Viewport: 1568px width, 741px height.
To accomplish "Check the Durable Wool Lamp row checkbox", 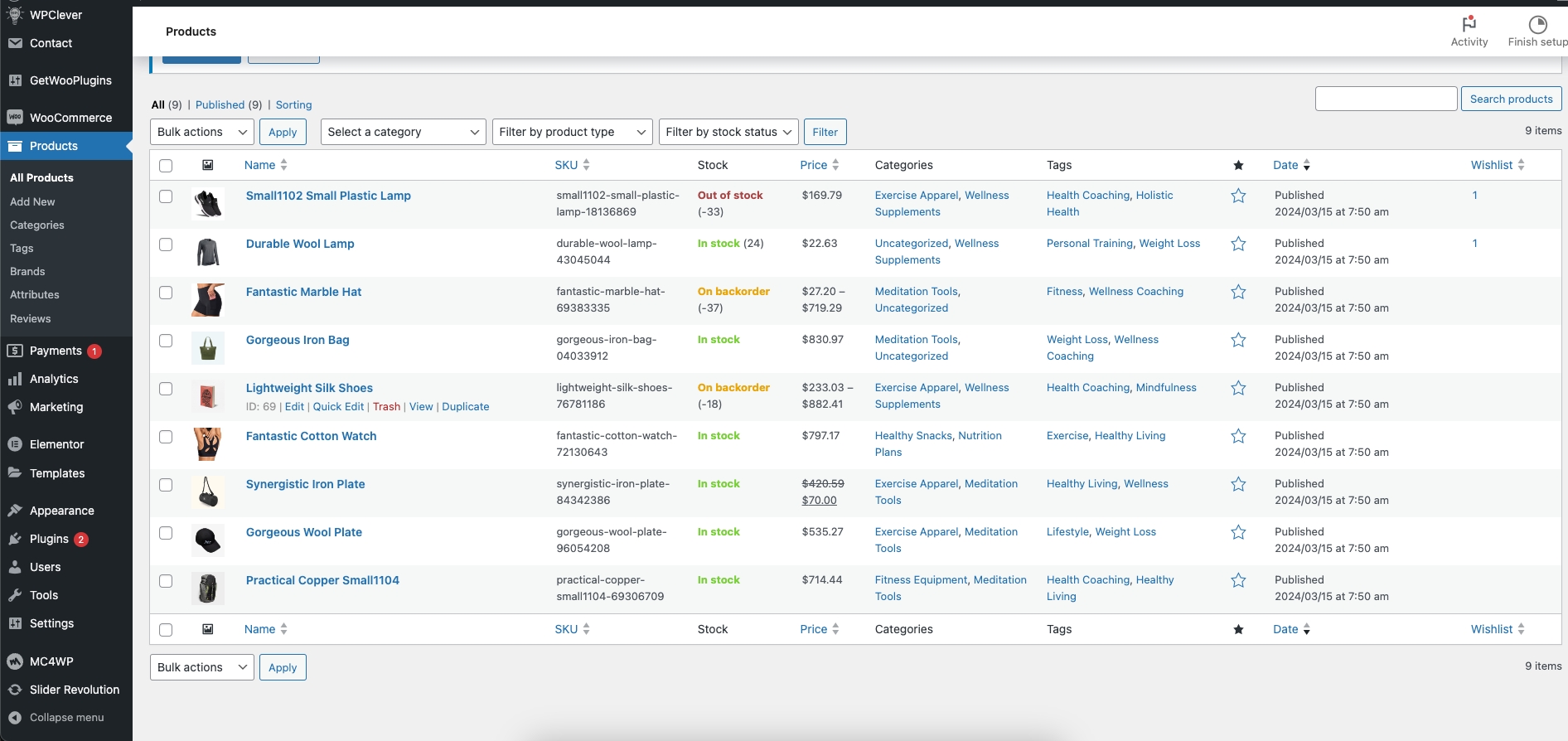I will (x=166, y=245).
